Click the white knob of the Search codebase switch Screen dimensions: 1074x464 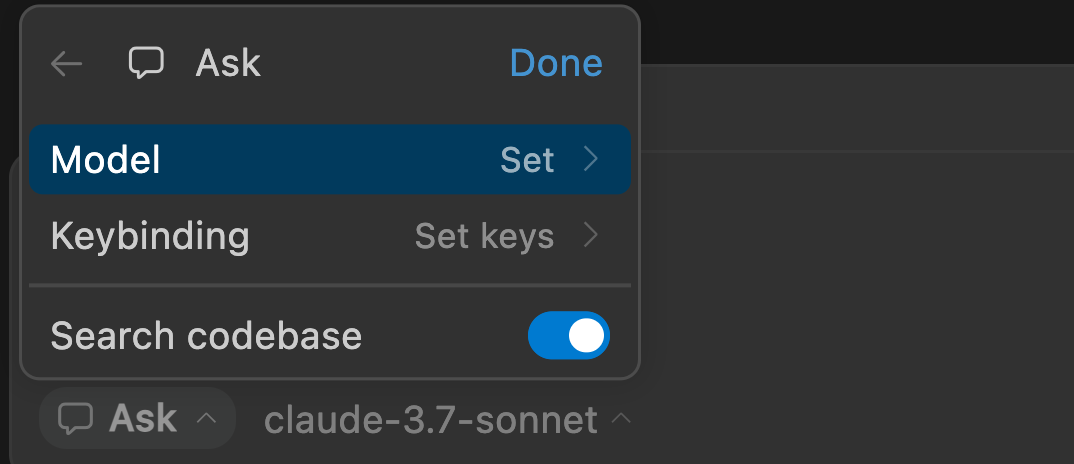[587, 336]
